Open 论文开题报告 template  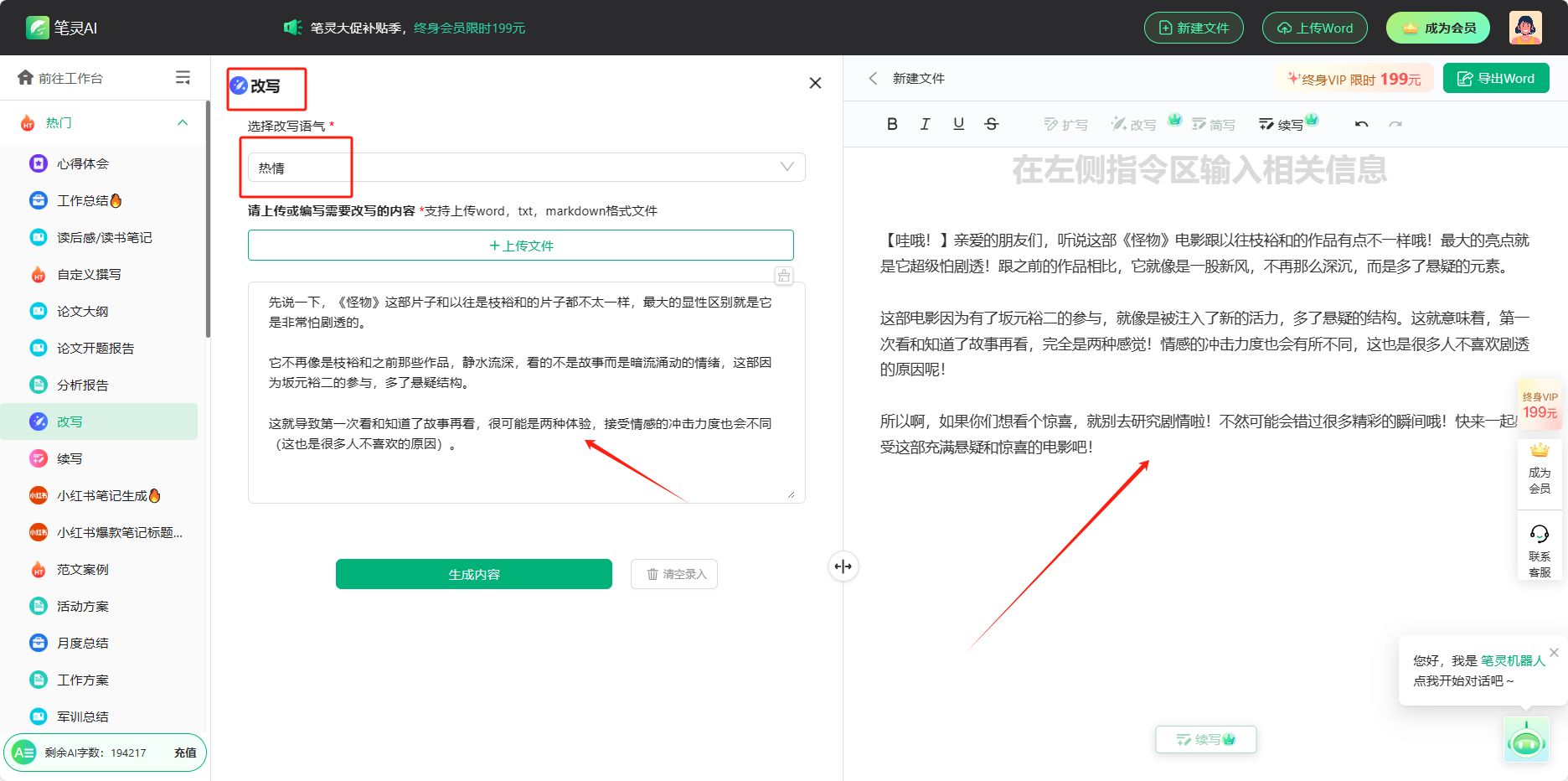tap(99, 348)
